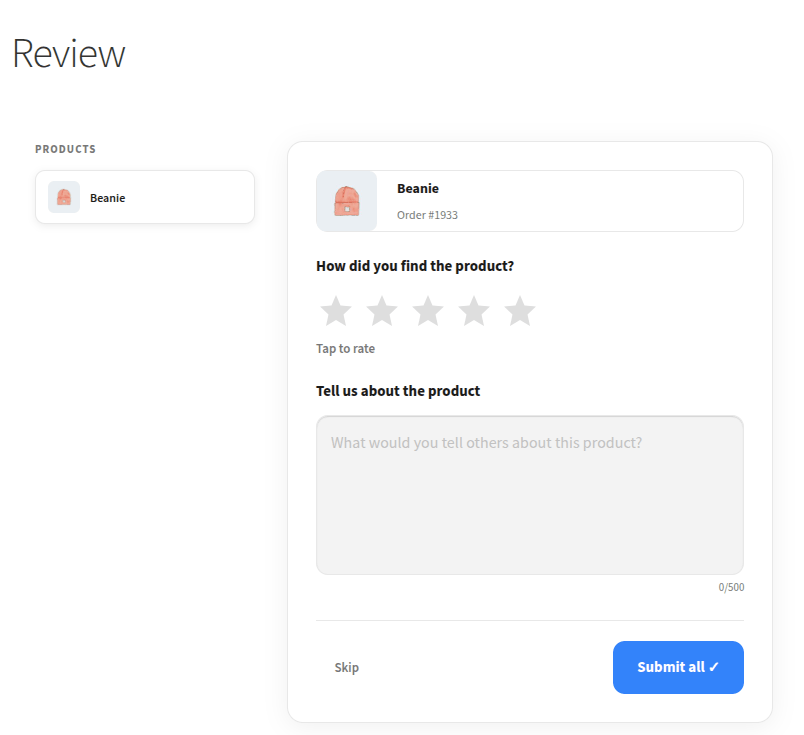The width and height of the screenshot is (804, 735).
Task: Rate the Beanie one star
Action: click(336, 312)
